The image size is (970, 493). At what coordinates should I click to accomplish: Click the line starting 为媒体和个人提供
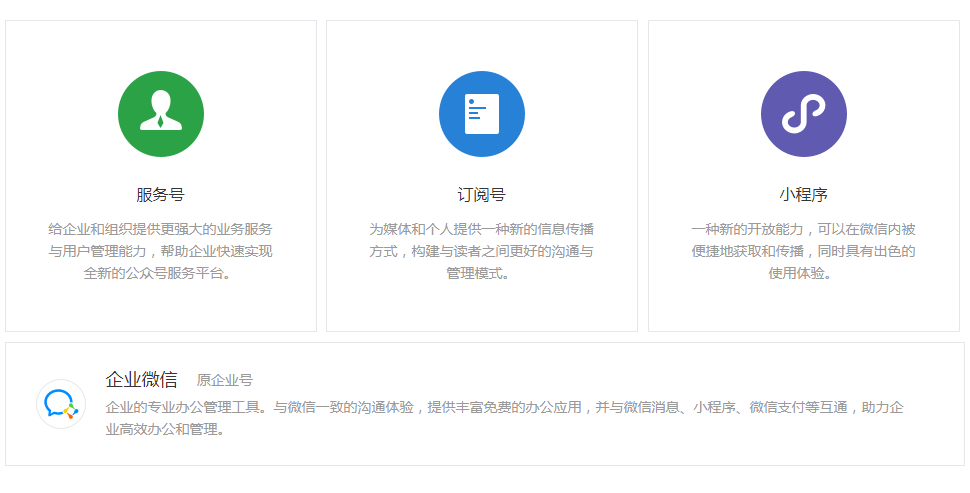pos(482,229)
